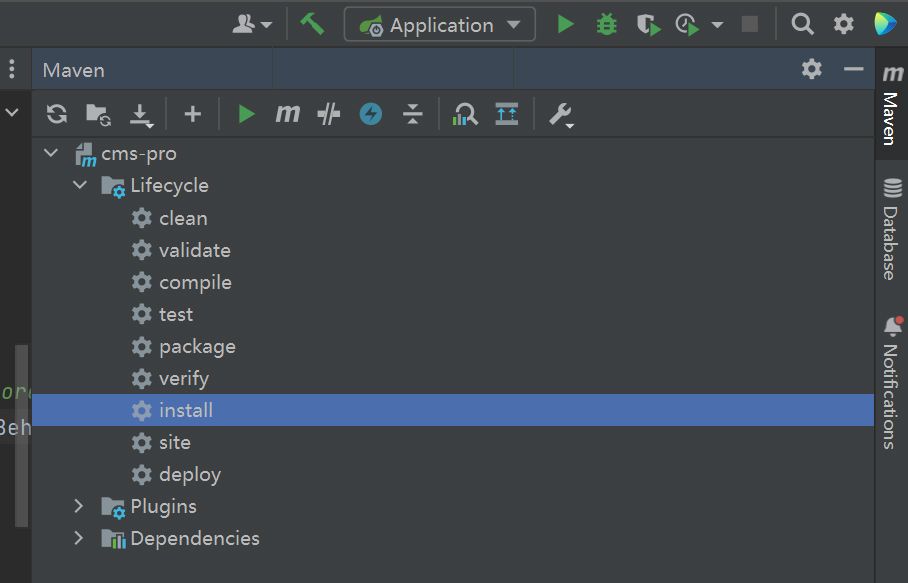Screen dimensions: 908x583
Task: Open the Database side tab
Action: pos(892,230)
